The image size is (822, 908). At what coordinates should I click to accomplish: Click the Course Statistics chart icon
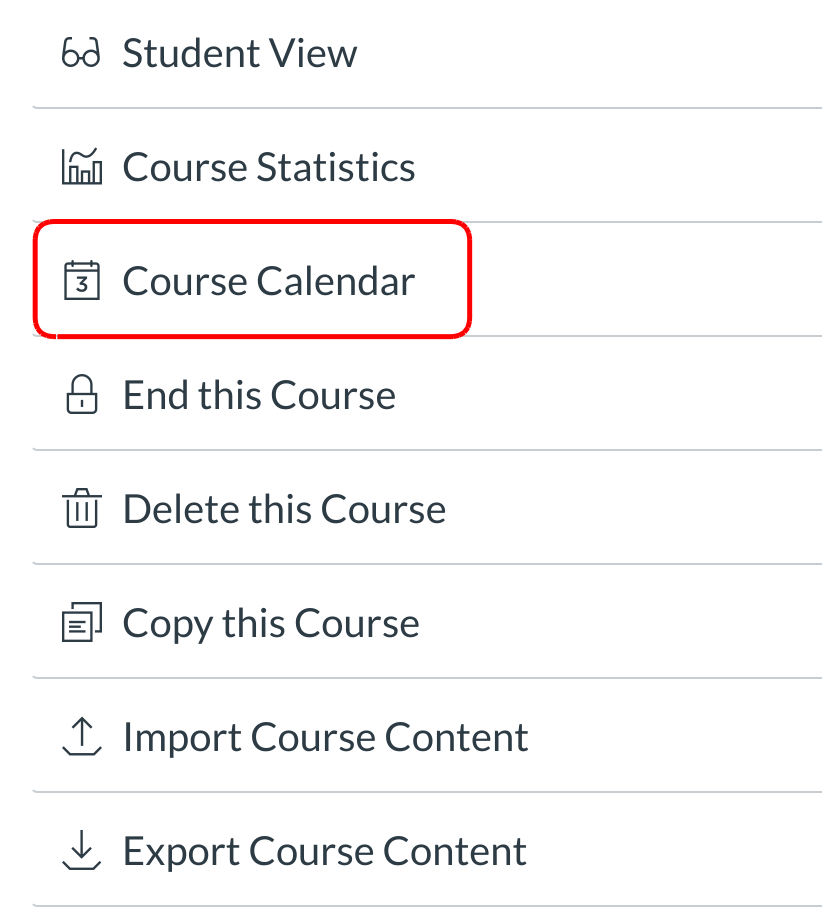click(x=81, y=167)
